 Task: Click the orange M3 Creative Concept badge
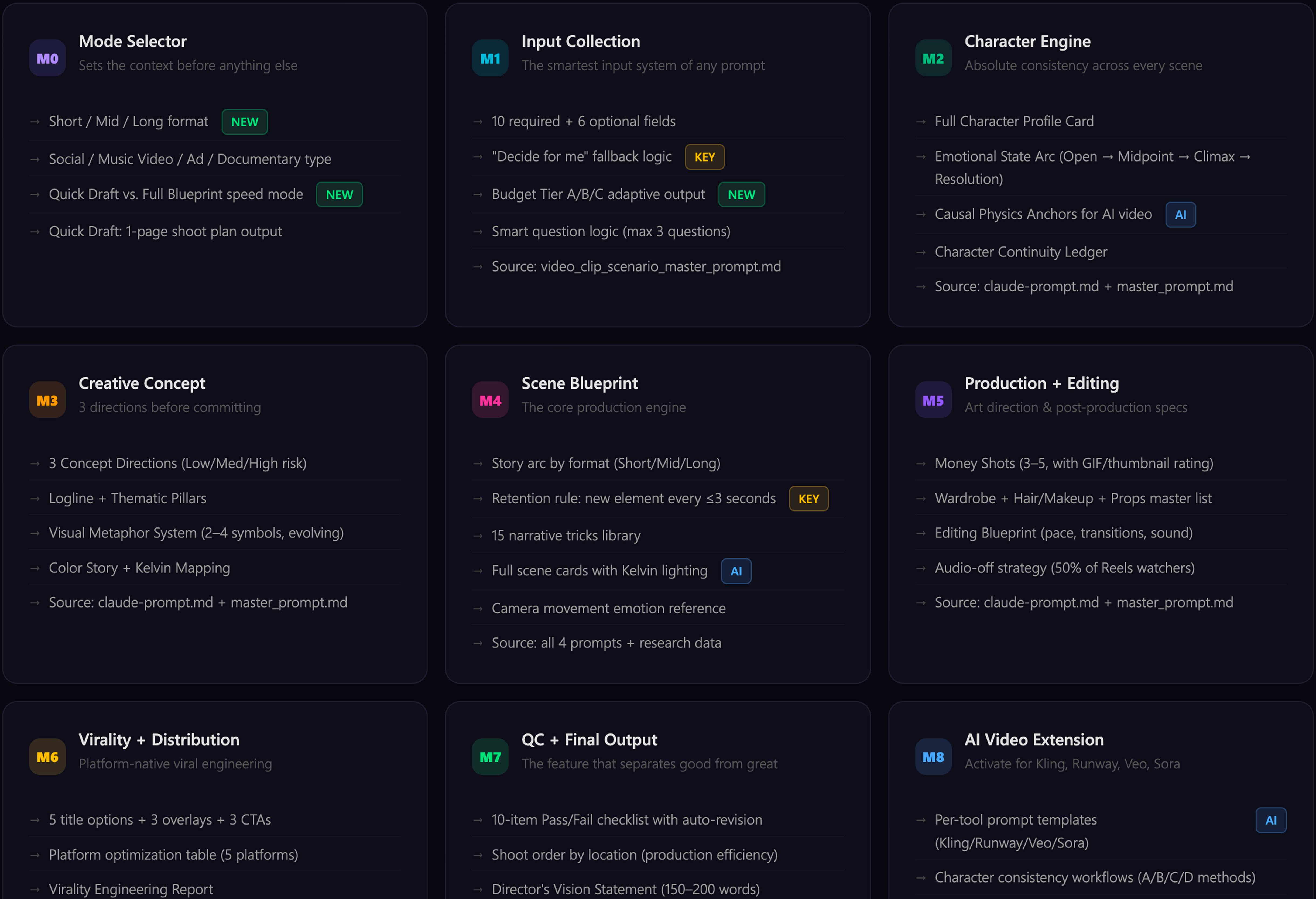click(47, 400)
